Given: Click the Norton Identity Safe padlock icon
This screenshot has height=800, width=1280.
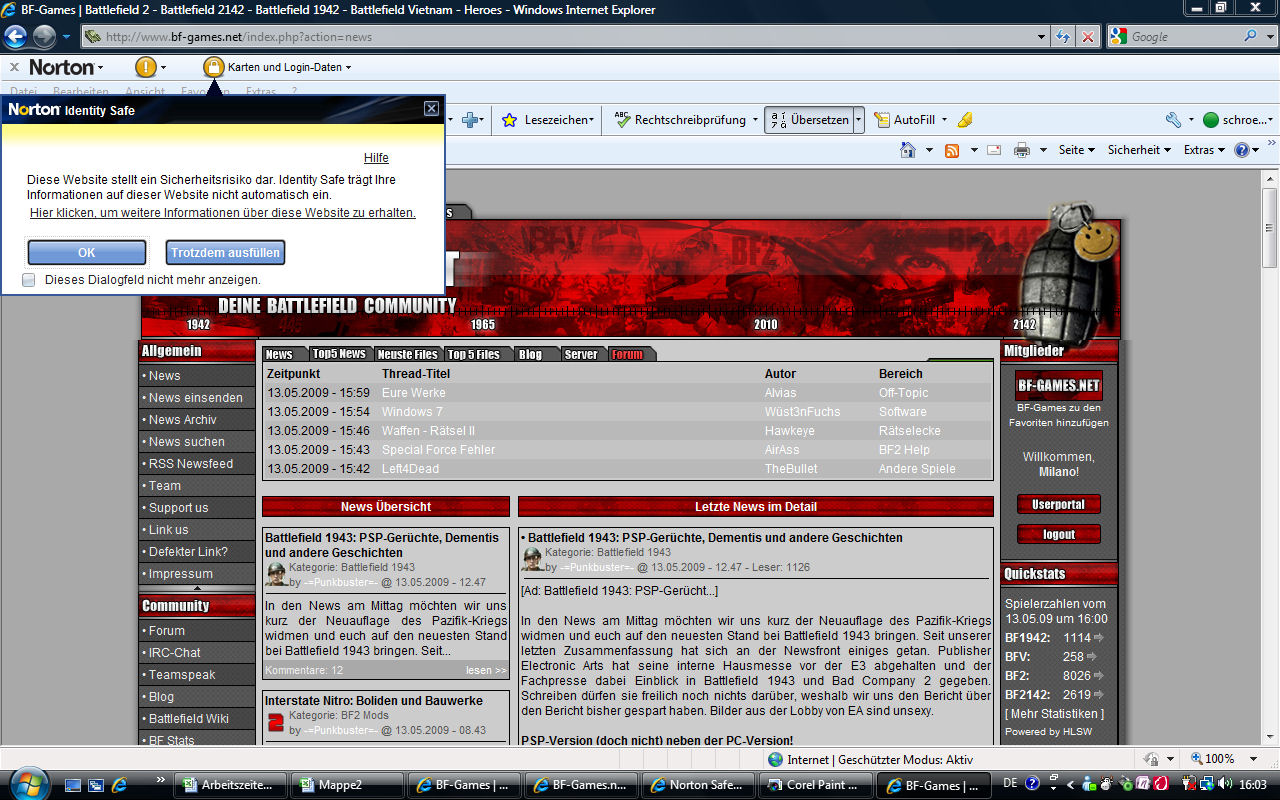Looking at the screenshot, I should [214, 67].
